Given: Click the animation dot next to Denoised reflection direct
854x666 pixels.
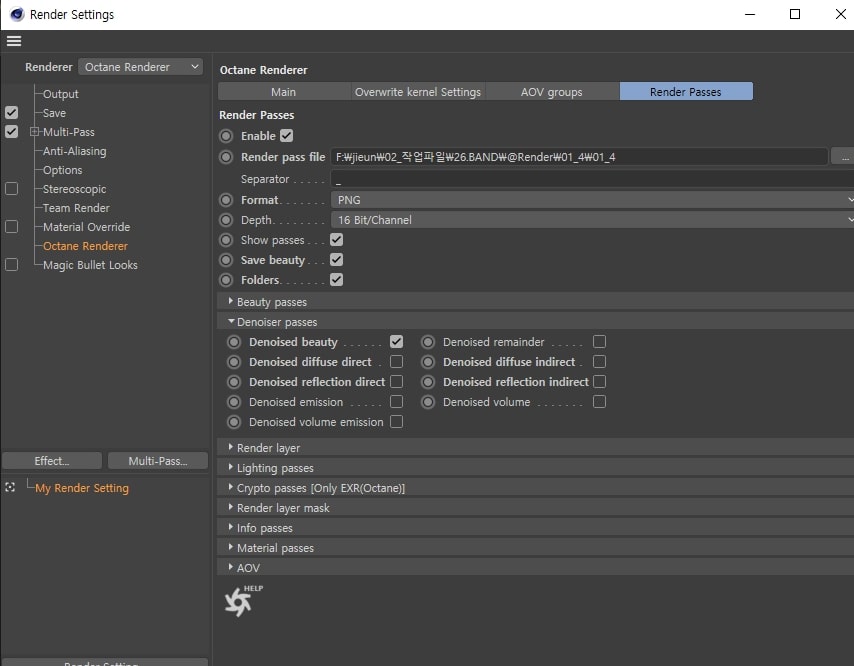Looking at the screenshot, I should 234,382.
